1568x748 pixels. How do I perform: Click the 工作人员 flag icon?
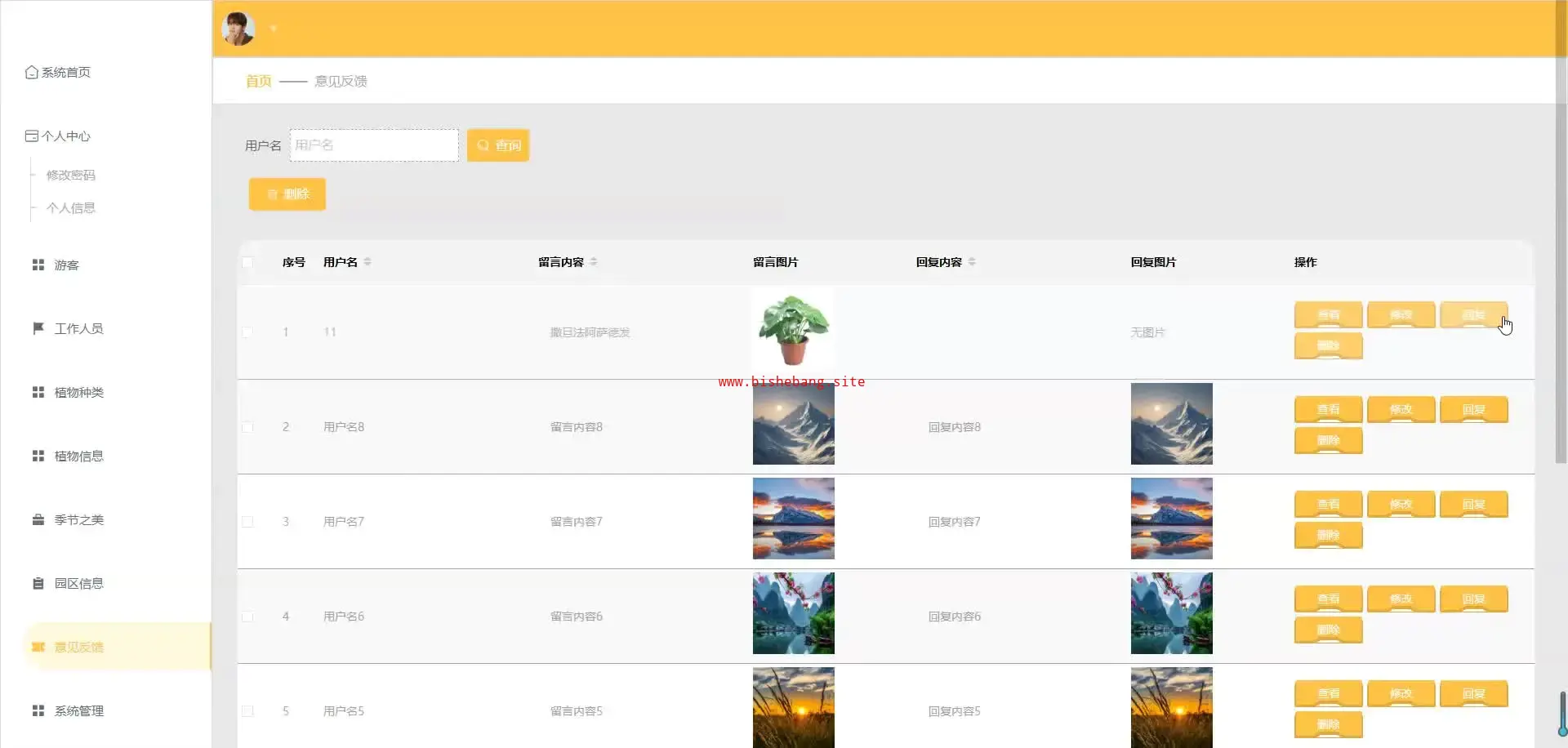(x=38, y=328)
